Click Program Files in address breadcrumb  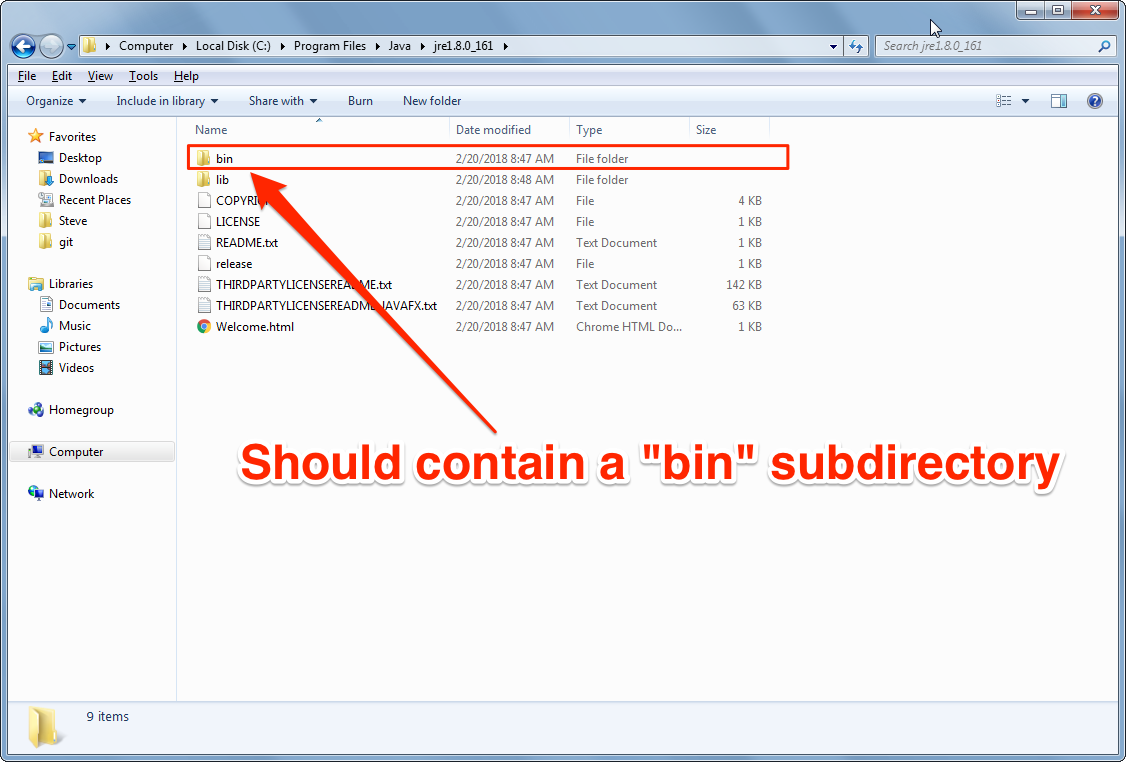tap(330, 46)
